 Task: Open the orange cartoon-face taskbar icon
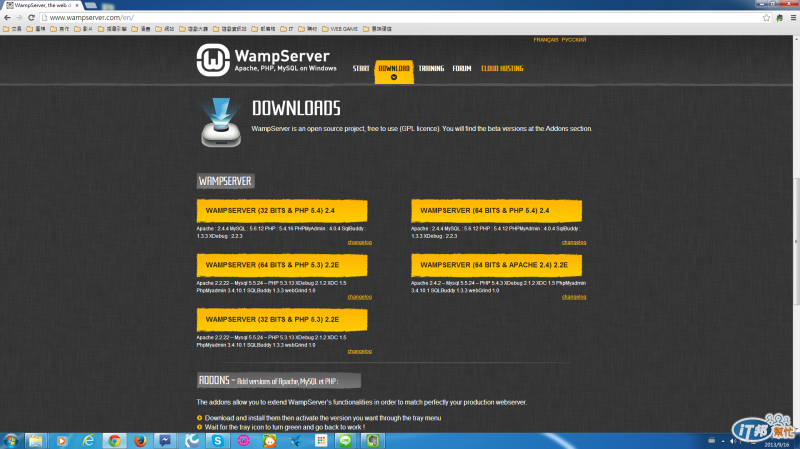[269, 441]
